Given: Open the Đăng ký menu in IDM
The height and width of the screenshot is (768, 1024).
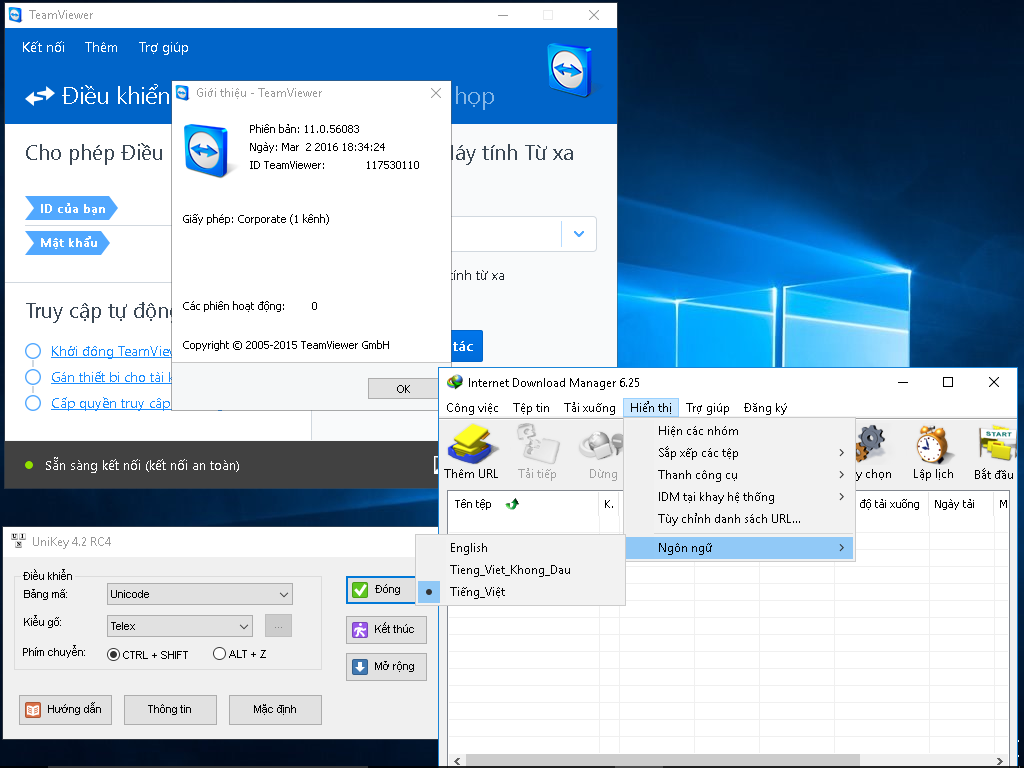Looking at the screenshot, I should pyautogui.click(x=765, y=408).
